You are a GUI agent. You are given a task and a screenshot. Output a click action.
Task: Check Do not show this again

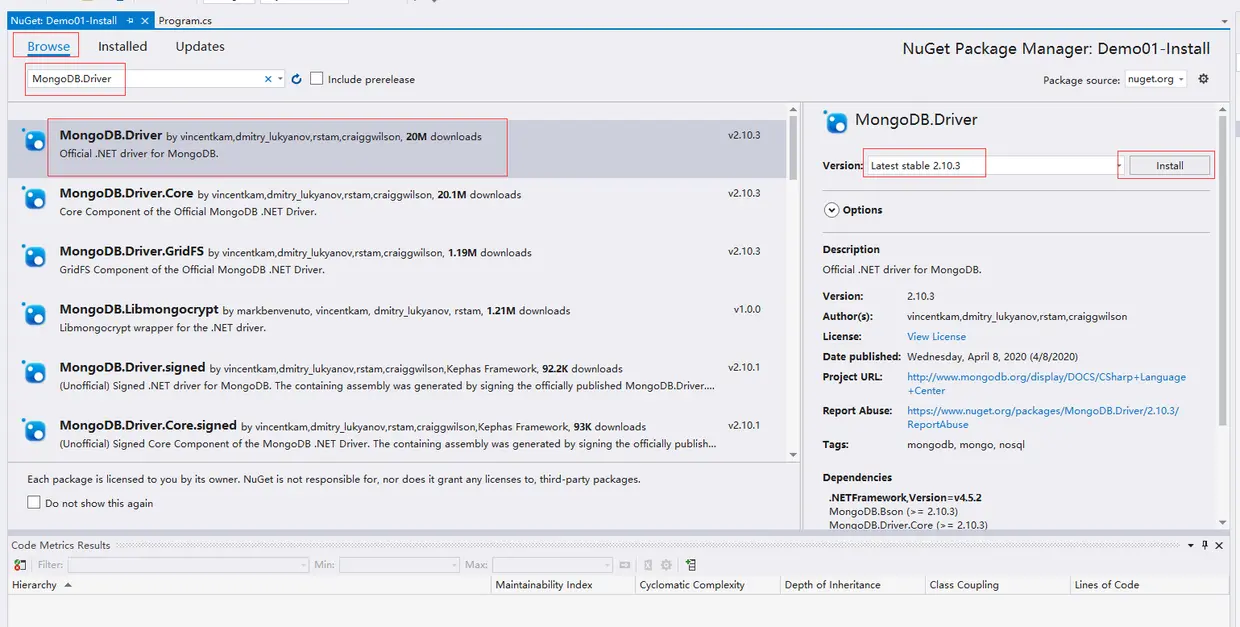coord(34,503)
